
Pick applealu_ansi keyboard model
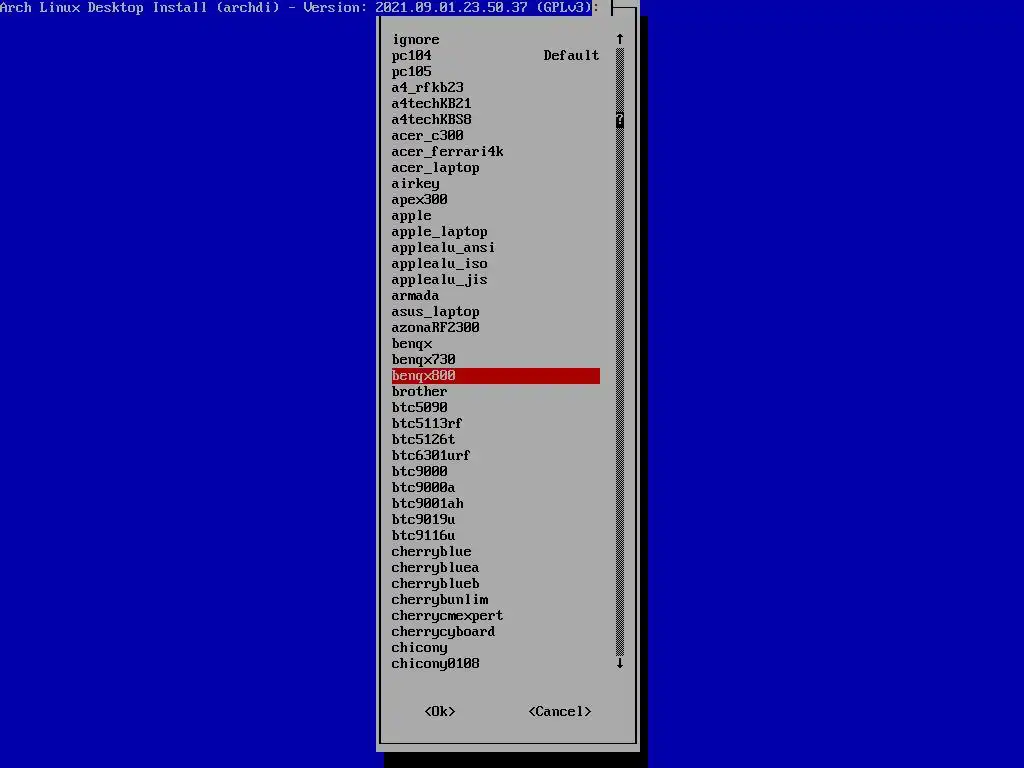pyautogui.click(x=496, y=248)
